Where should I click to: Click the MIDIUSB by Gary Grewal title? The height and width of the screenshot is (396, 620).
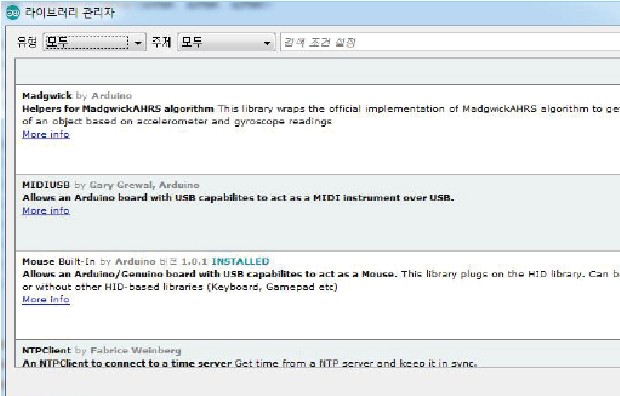pyautogui.click(x=111, y=185)
